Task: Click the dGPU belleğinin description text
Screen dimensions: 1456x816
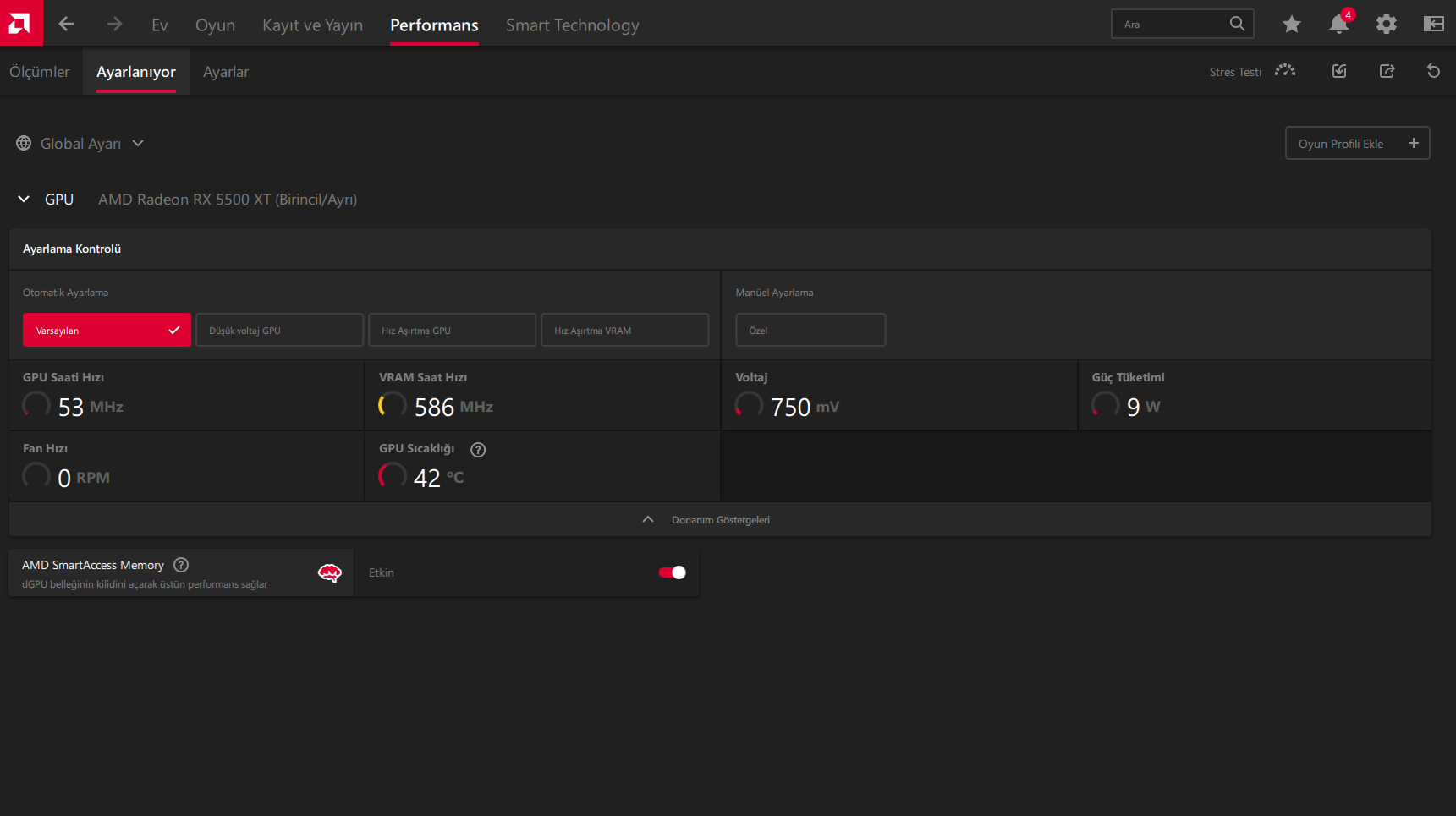Action: tap(145, 584)
